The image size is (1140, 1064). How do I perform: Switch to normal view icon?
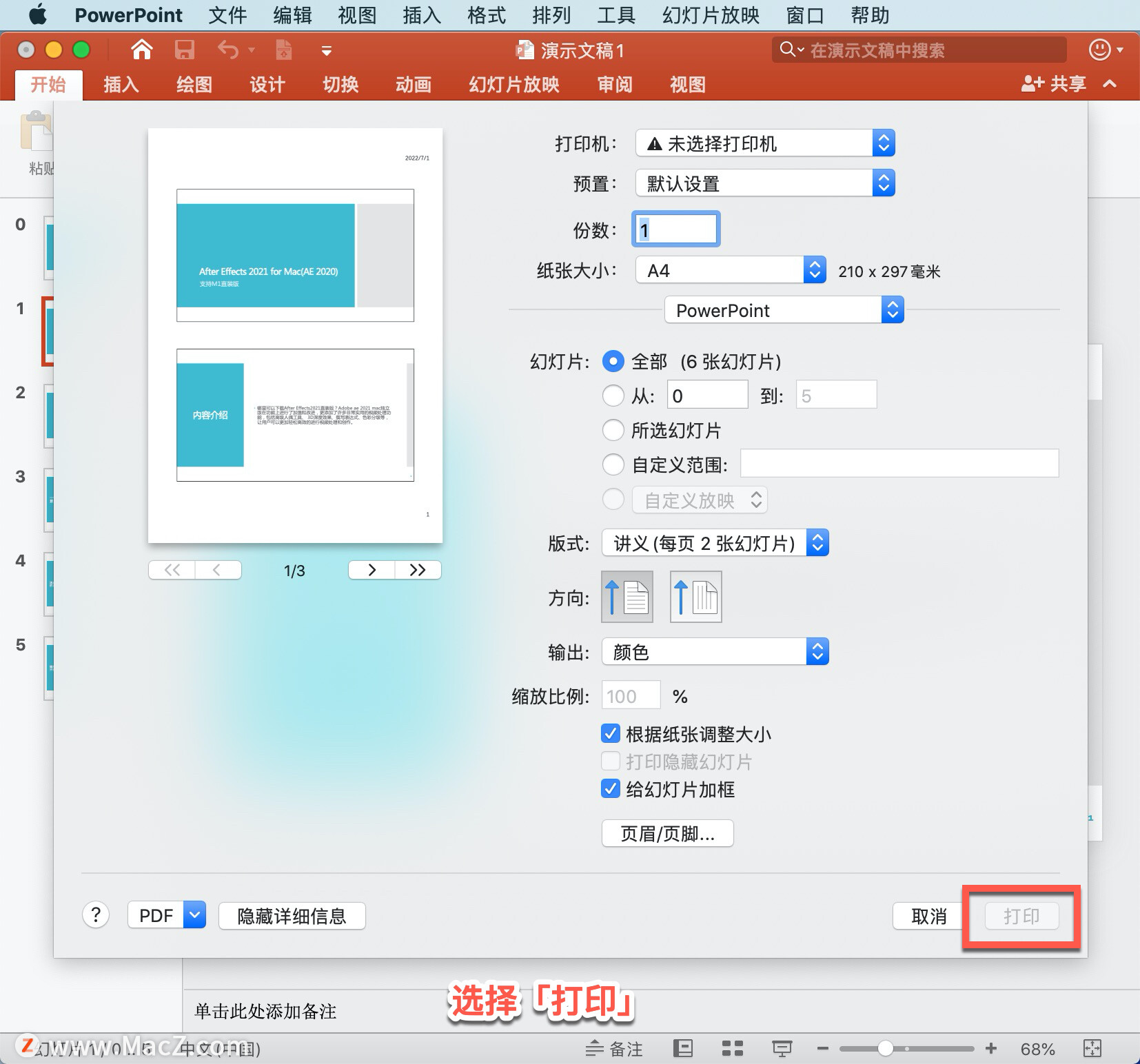tap(682, 1049)
